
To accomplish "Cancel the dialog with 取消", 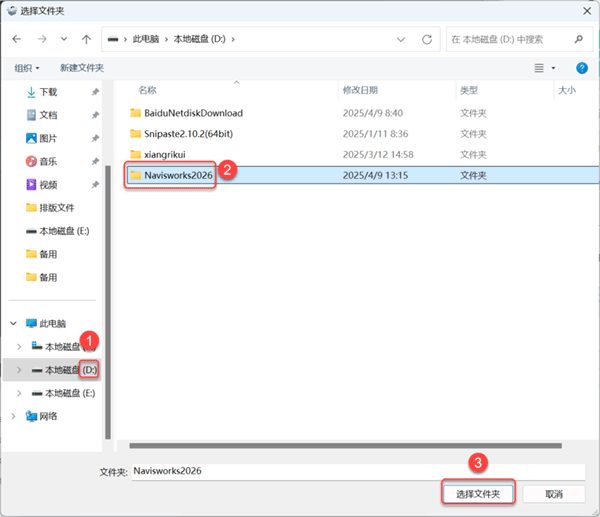I will (x=554, y=494).
